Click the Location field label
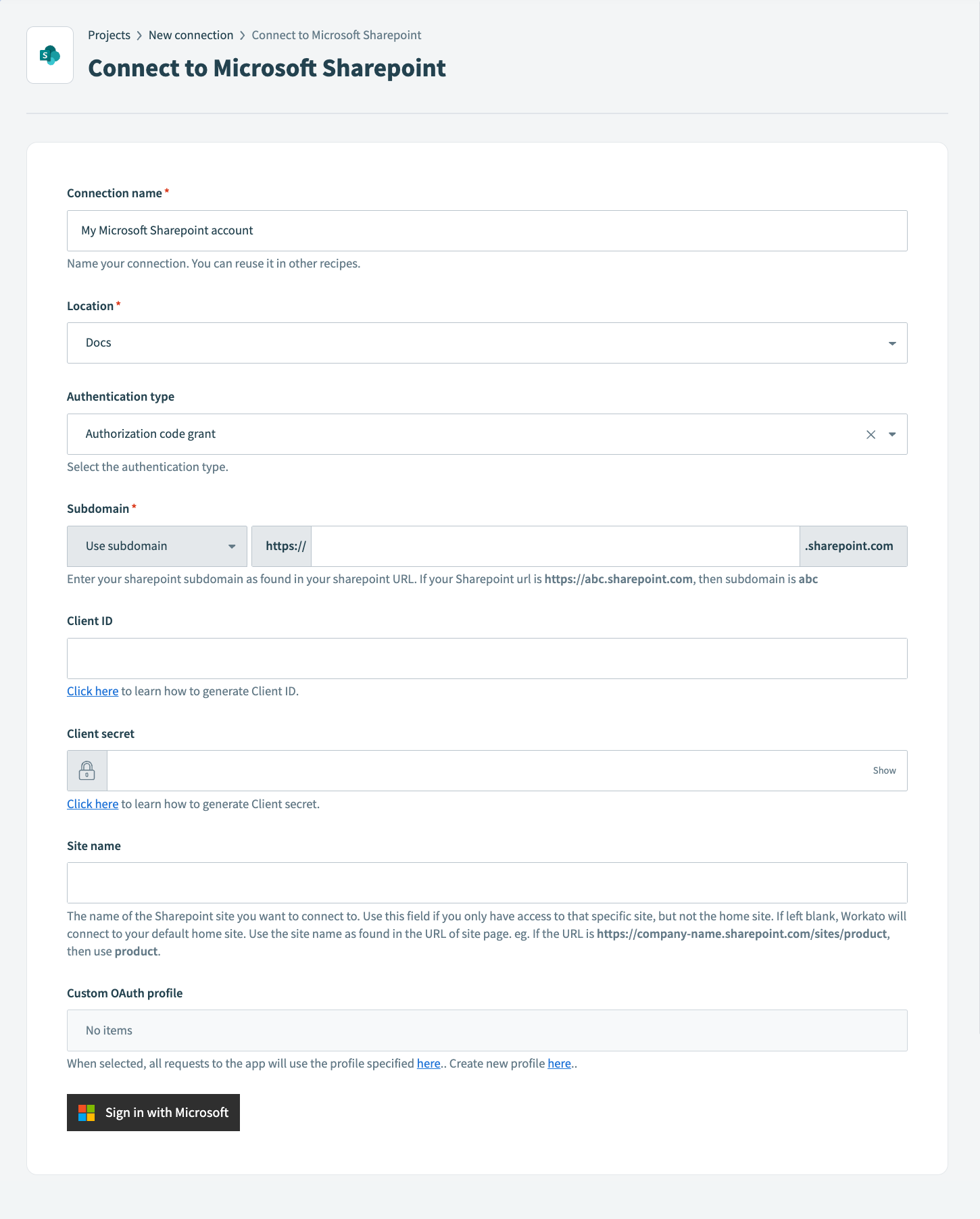 [90, 306]
